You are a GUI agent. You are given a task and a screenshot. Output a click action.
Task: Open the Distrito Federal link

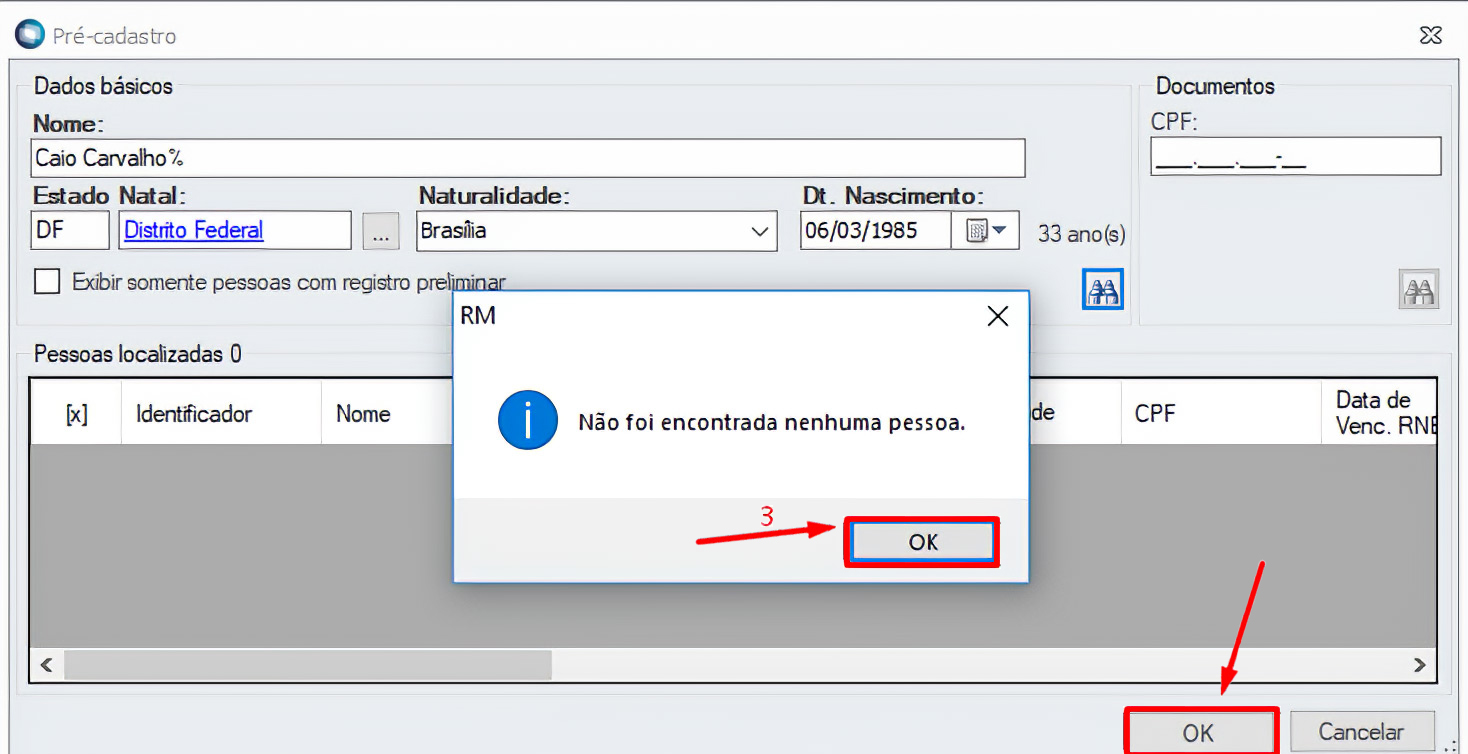pos(194,230)
